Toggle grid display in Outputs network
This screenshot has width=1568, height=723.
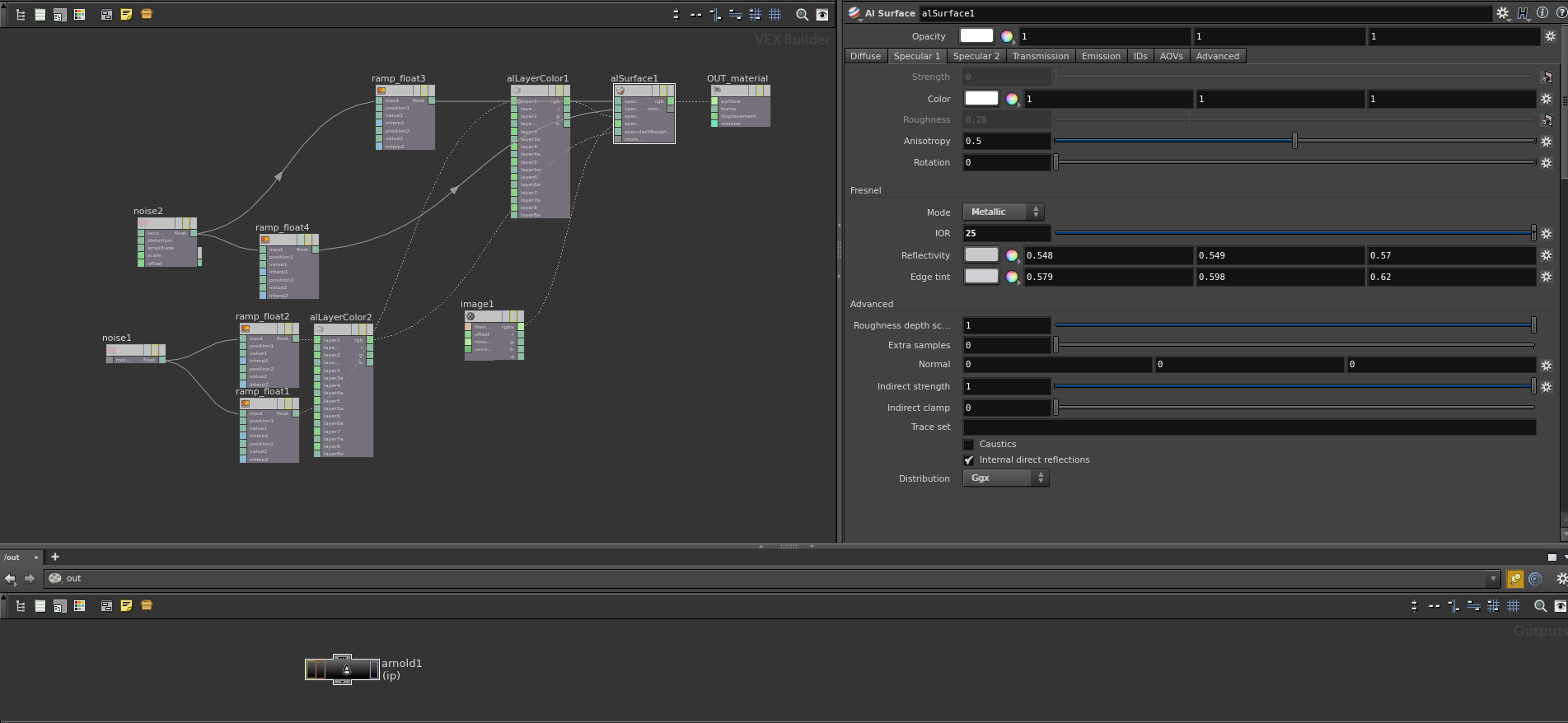point(1514,606)
